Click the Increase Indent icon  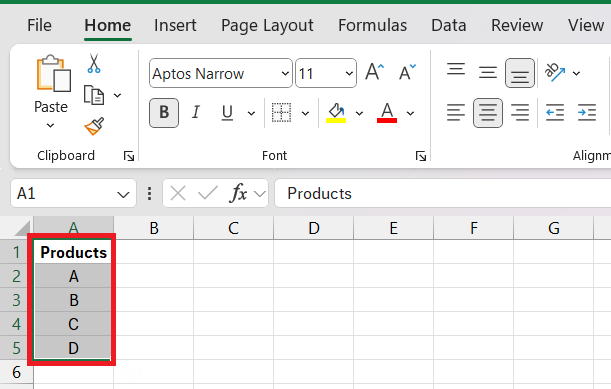[x=587, y=113]
